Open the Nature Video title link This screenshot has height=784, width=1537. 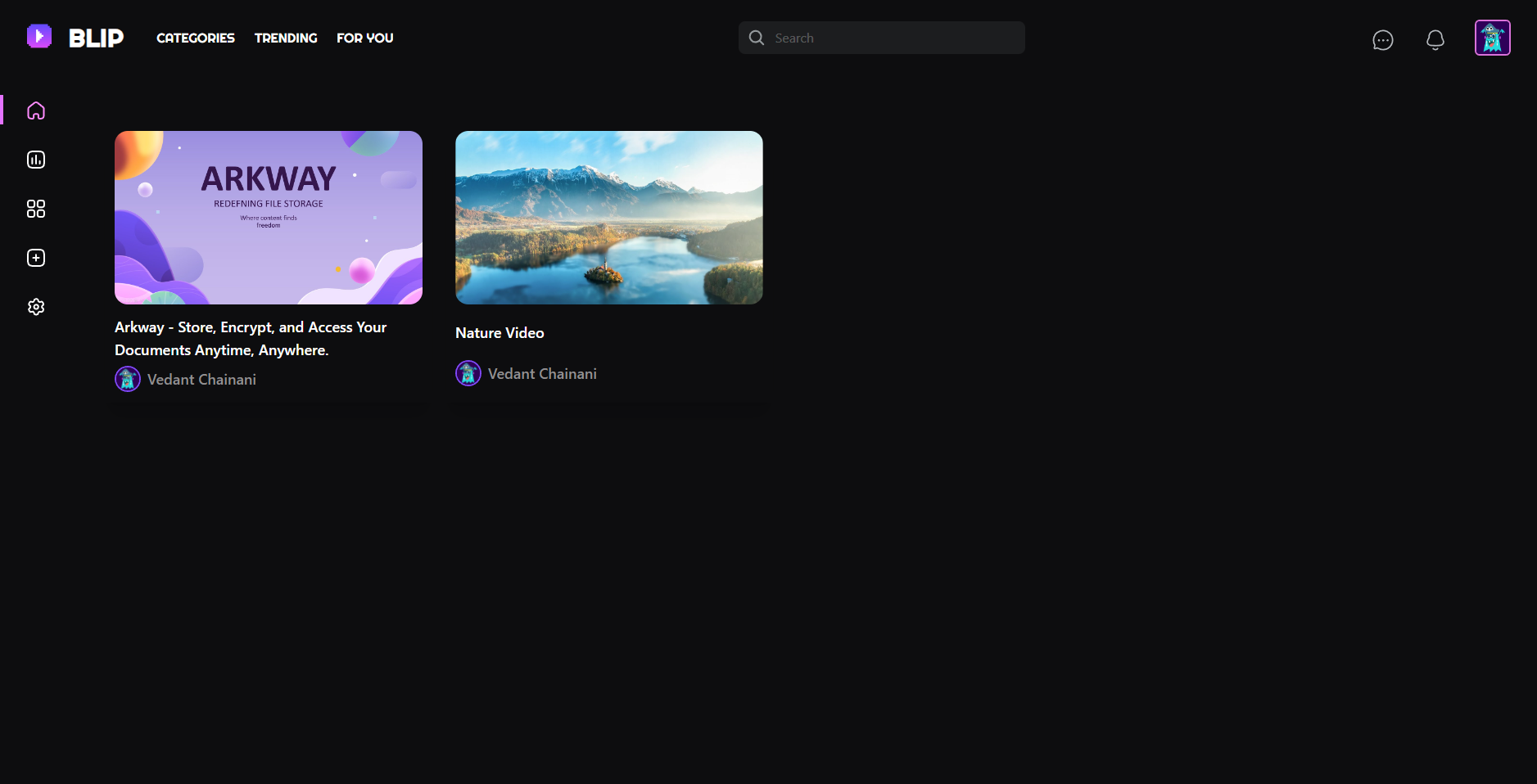[499, 332]
